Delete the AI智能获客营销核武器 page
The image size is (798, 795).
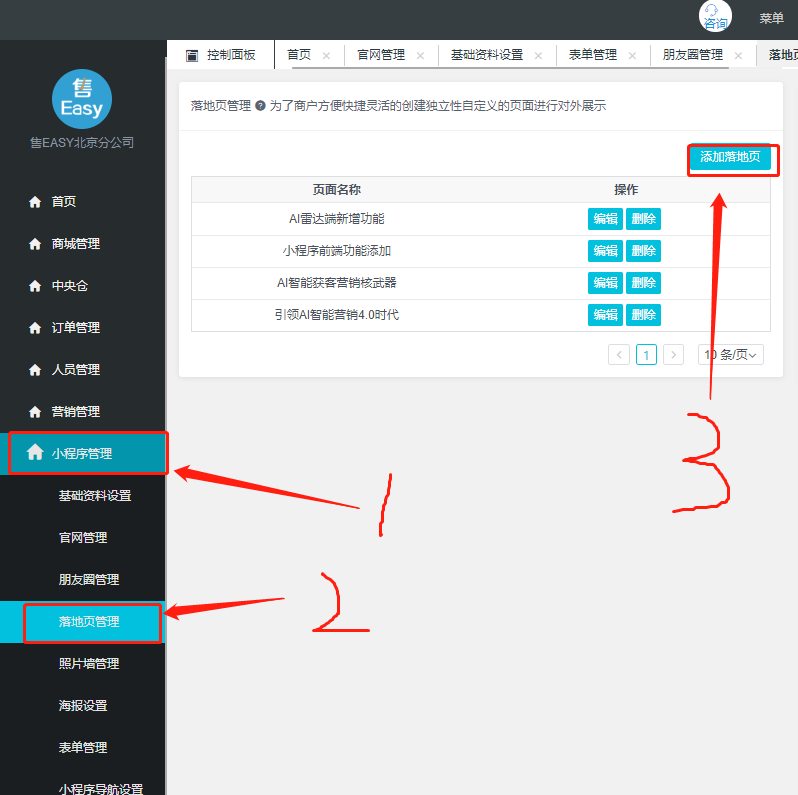point(643,283)
